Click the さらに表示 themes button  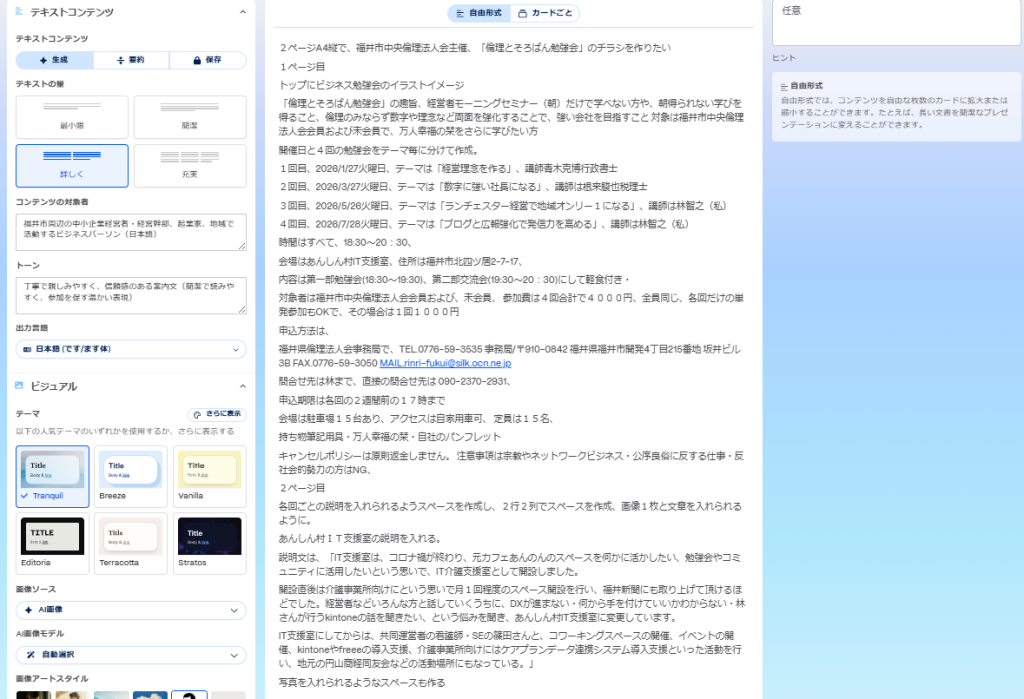[x=216, y=414]
